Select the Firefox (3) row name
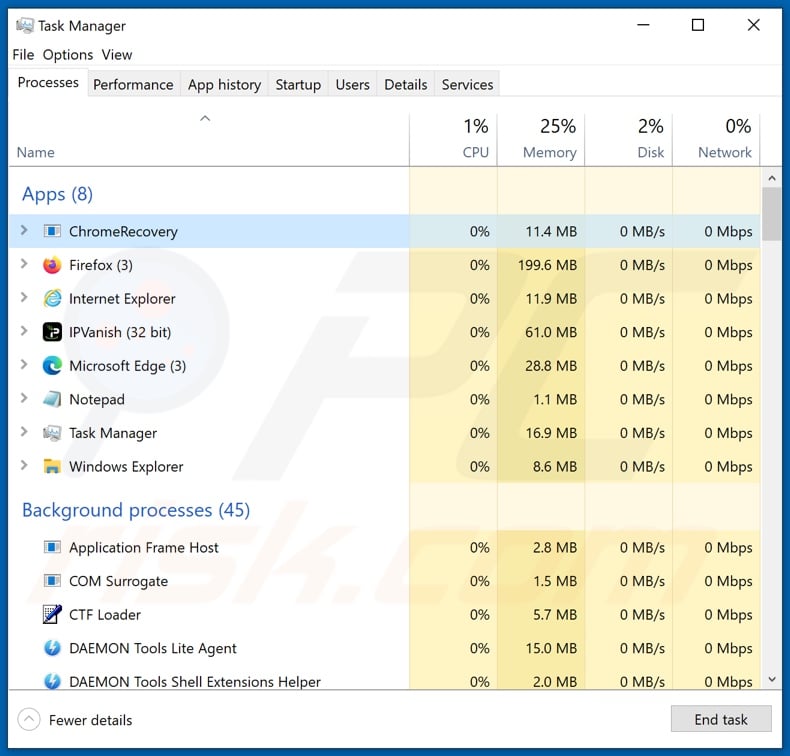Viewport: 790px width, 756px height. 101,265
